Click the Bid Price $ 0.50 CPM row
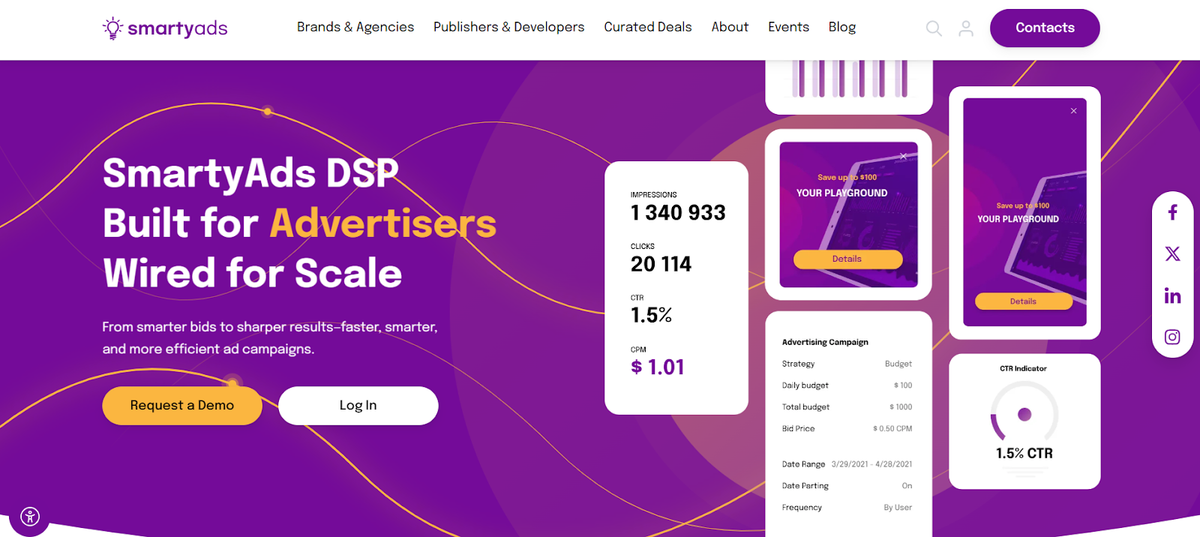 (847, 428)
